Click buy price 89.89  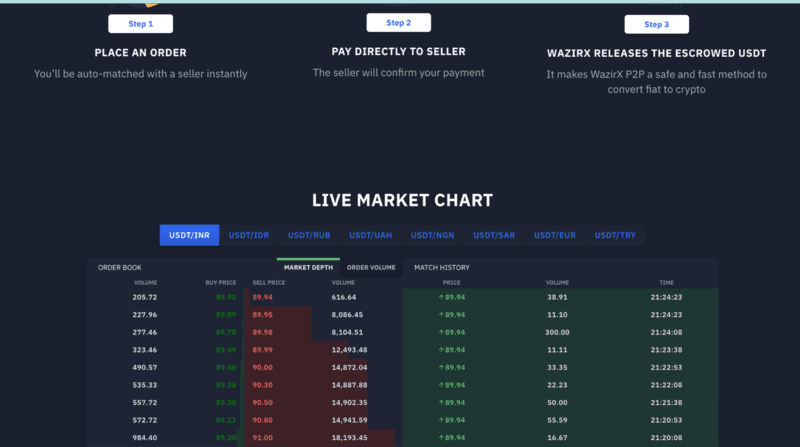(x=226, y=315)
